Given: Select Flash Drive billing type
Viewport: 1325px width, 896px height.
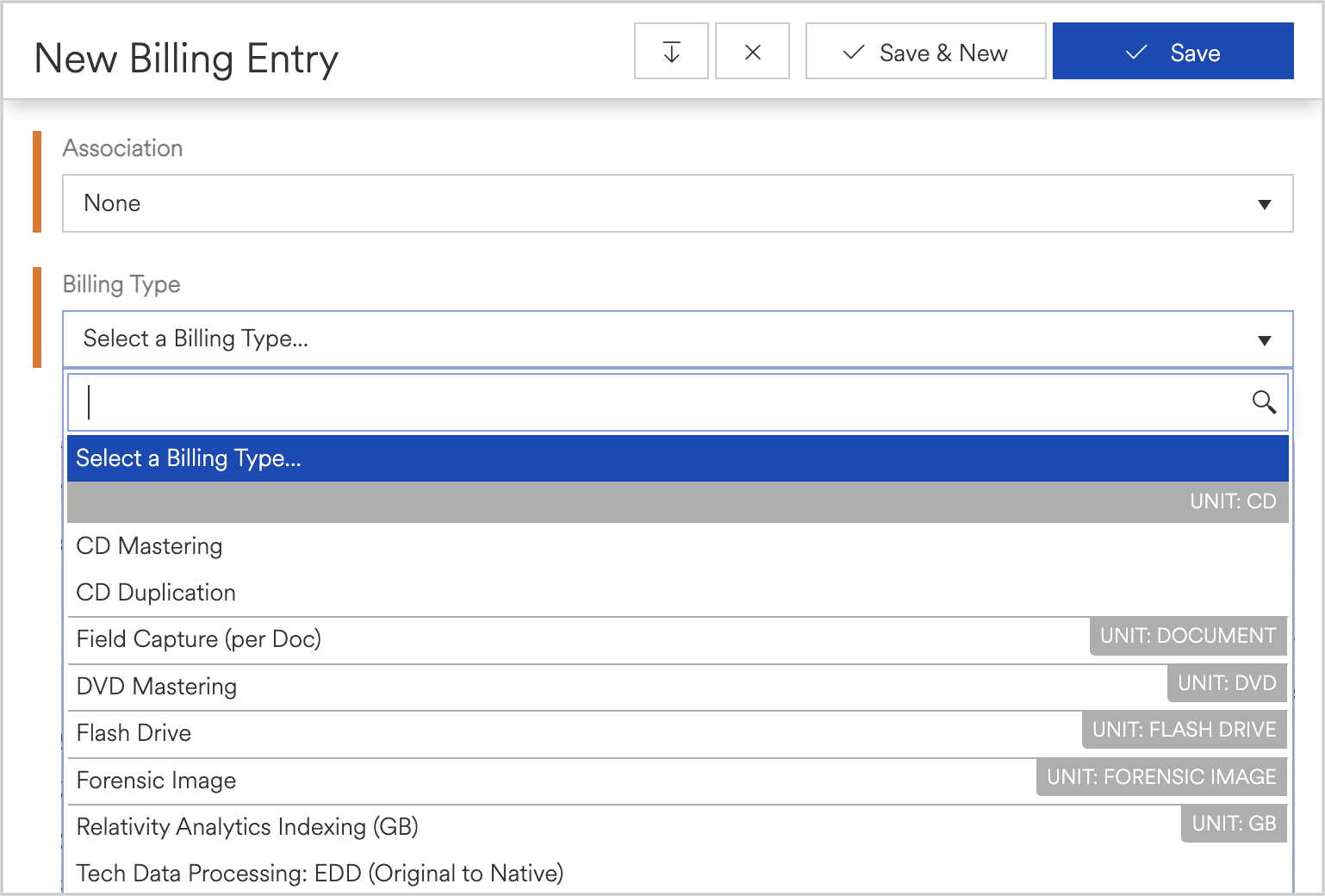Looking at the screenshot, I should (x=677, y=733).
